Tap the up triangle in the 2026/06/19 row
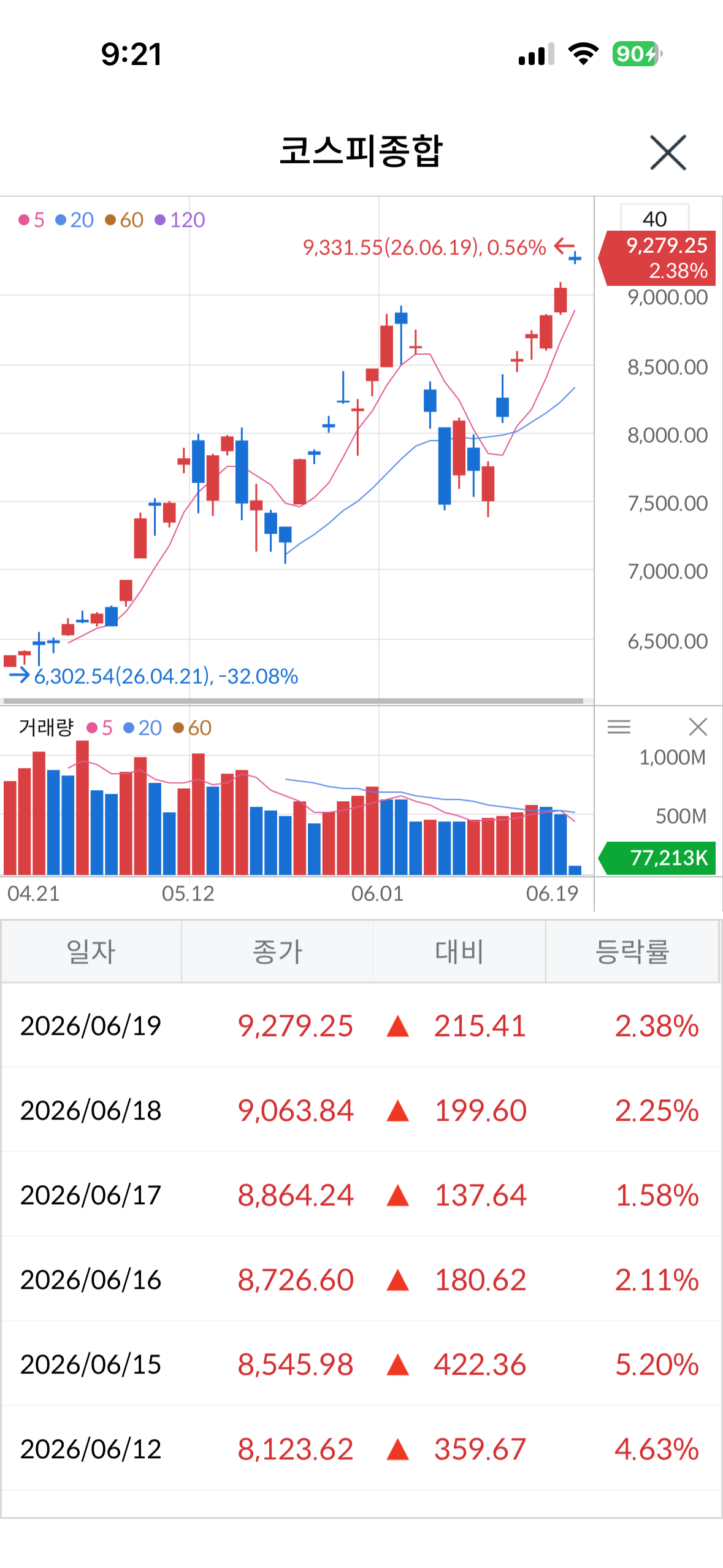This screenshot has height=1568, width=723. [x=398, y=1026]
